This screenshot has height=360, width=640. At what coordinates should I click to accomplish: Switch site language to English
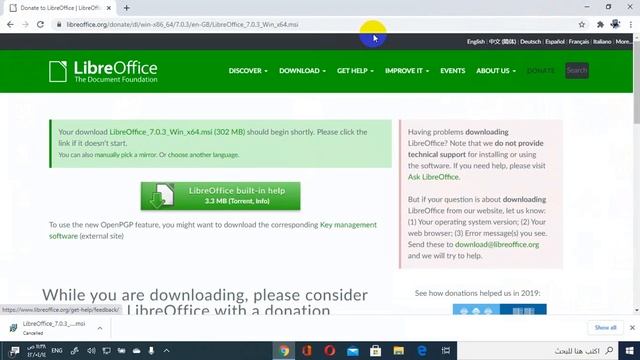pyautogui.click(x=476, y=42)
